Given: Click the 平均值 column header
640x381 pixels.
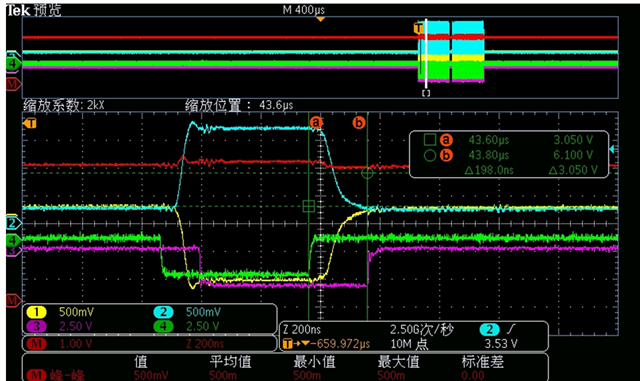Looking at the screenshot, I should tap(230, 362).
